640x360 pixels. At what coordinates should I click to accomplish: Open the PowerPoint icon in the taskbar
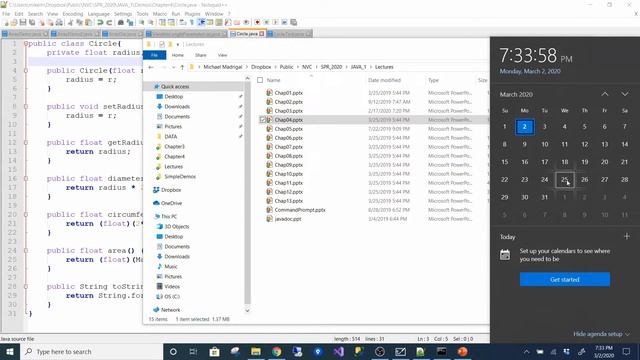coord(462,351)
